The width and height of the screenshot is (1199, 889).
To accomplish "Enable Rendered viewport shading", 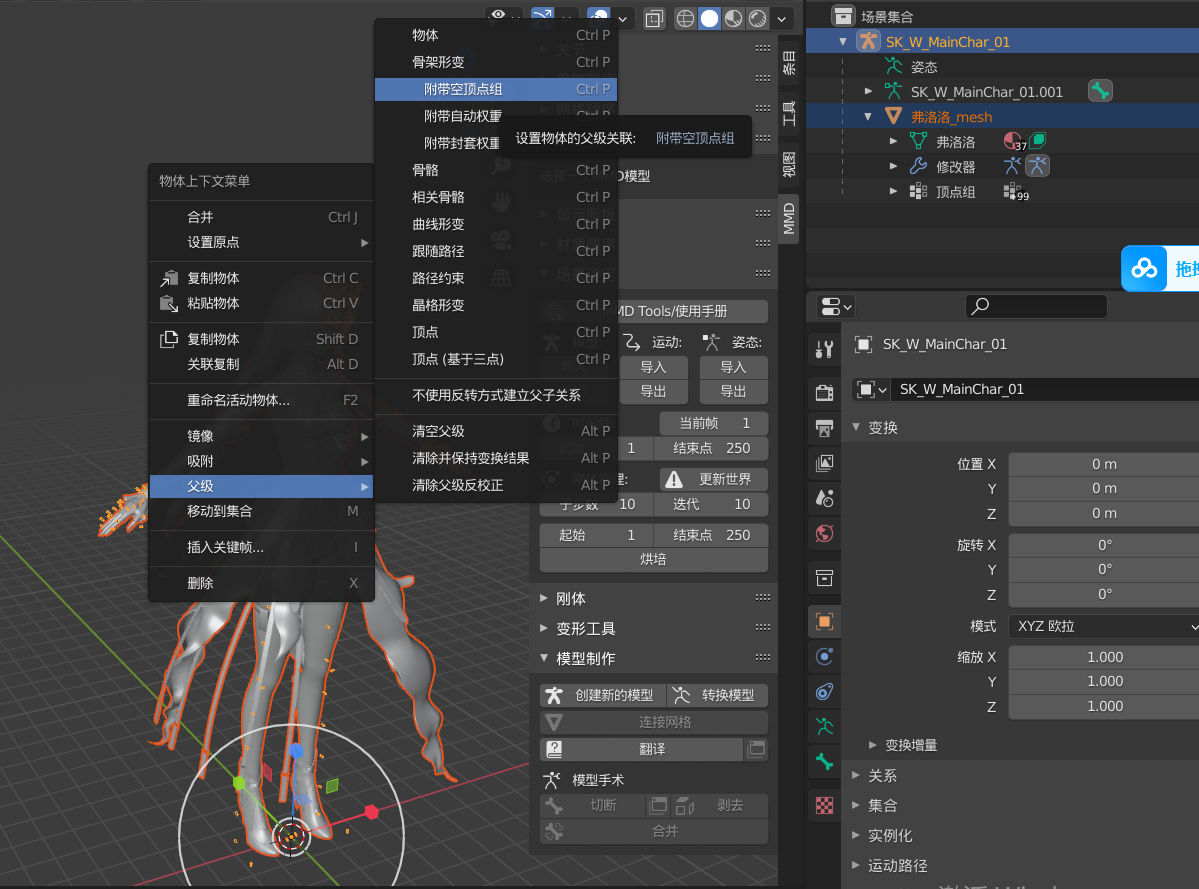I will [758, 18].
